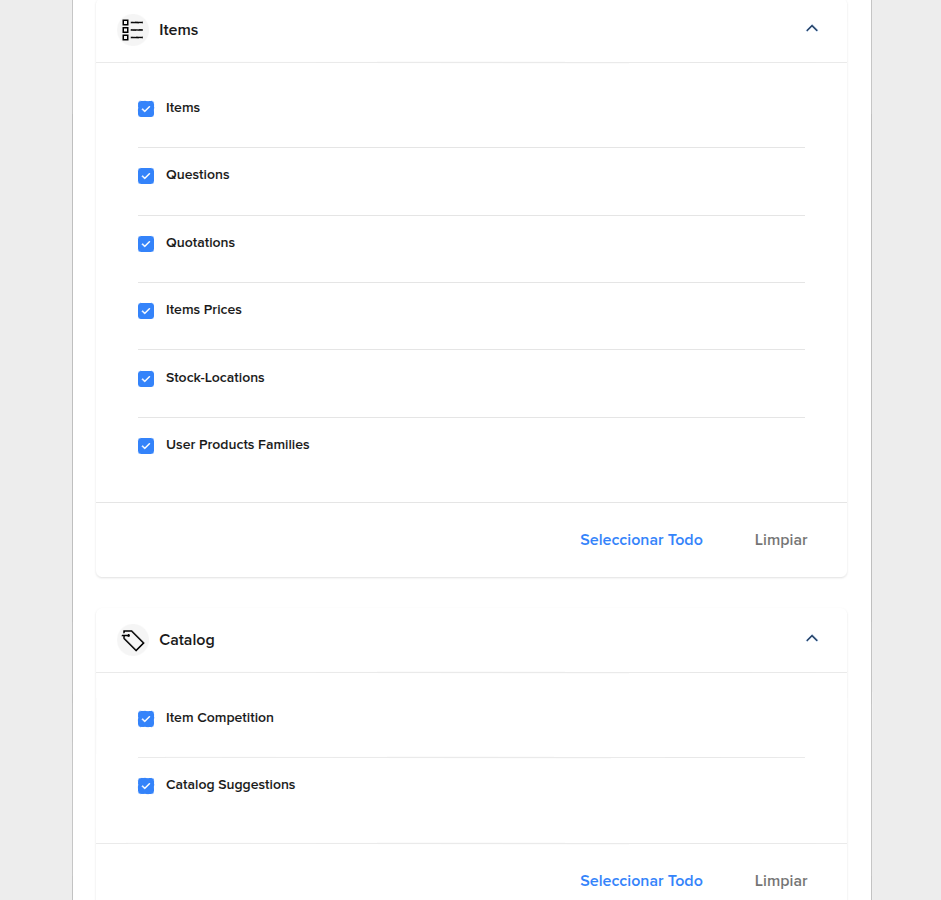Image resolution: width=941 pixels, height=900 pixels.
Task: Click the 'Catalog' section header title
Action: tap(187, 640)
